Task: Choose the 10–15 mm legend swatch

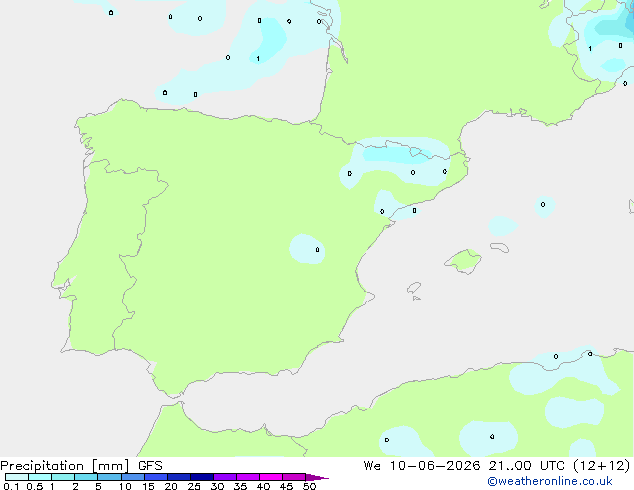Action: pyautogui.click(x=133, y=477)
